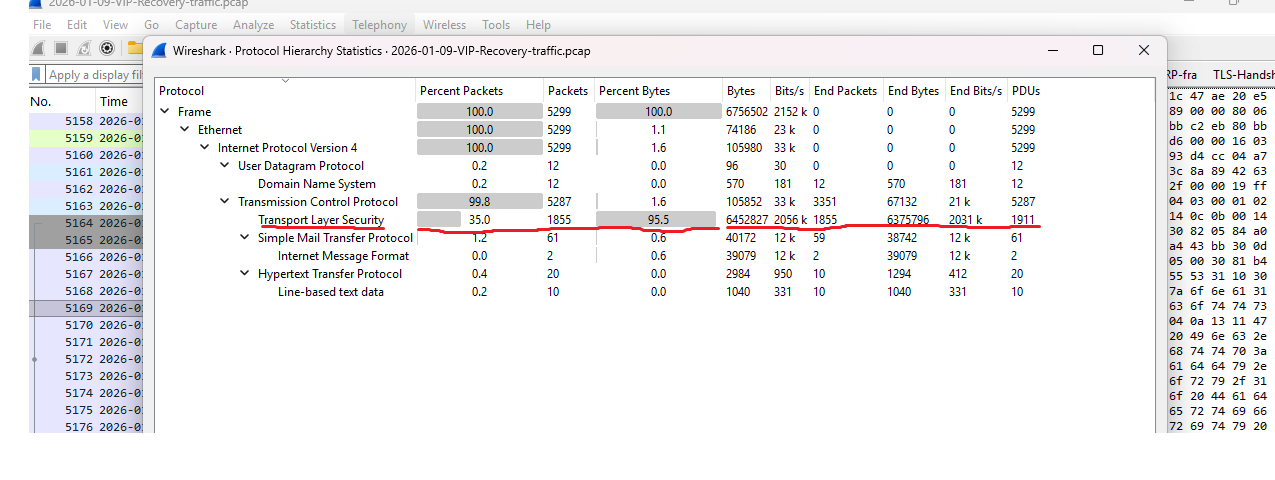
Task: Open the Wireless menu
Action: point(444,25)
